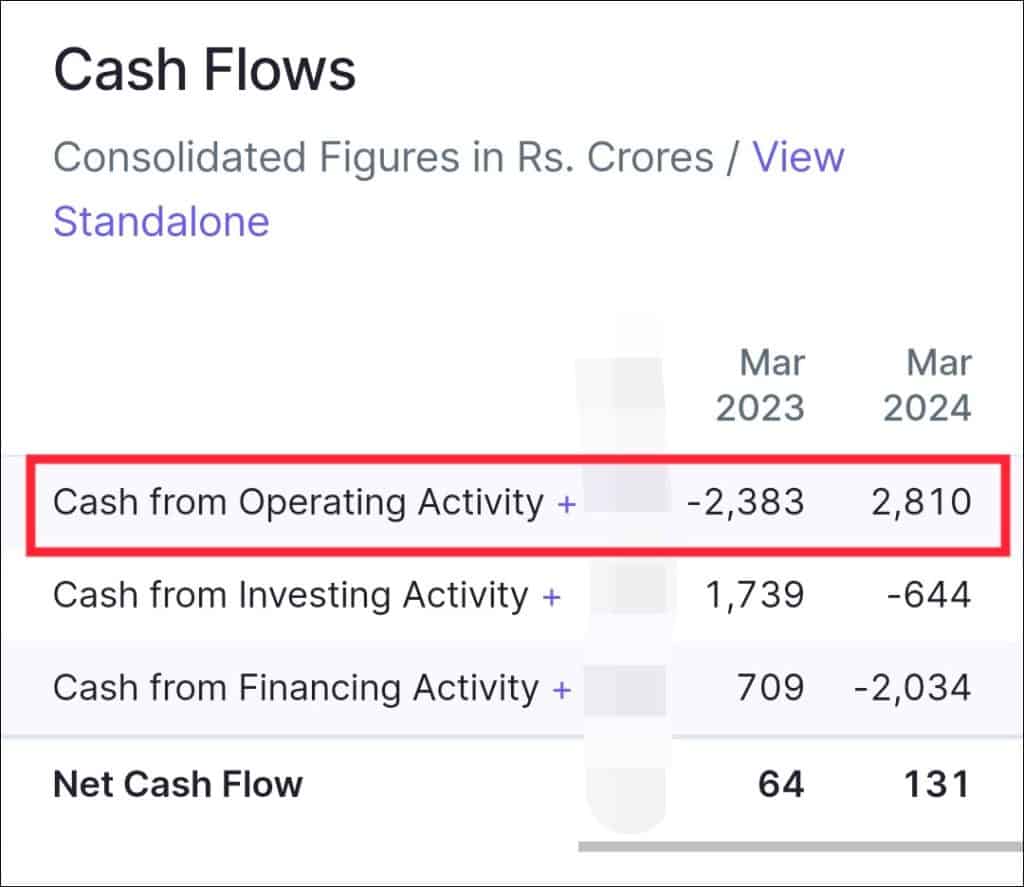The height and width of the screenshot is (887, 1024).
Task: Select the Cash from Operating Activity label
Action: pos(298,502)
